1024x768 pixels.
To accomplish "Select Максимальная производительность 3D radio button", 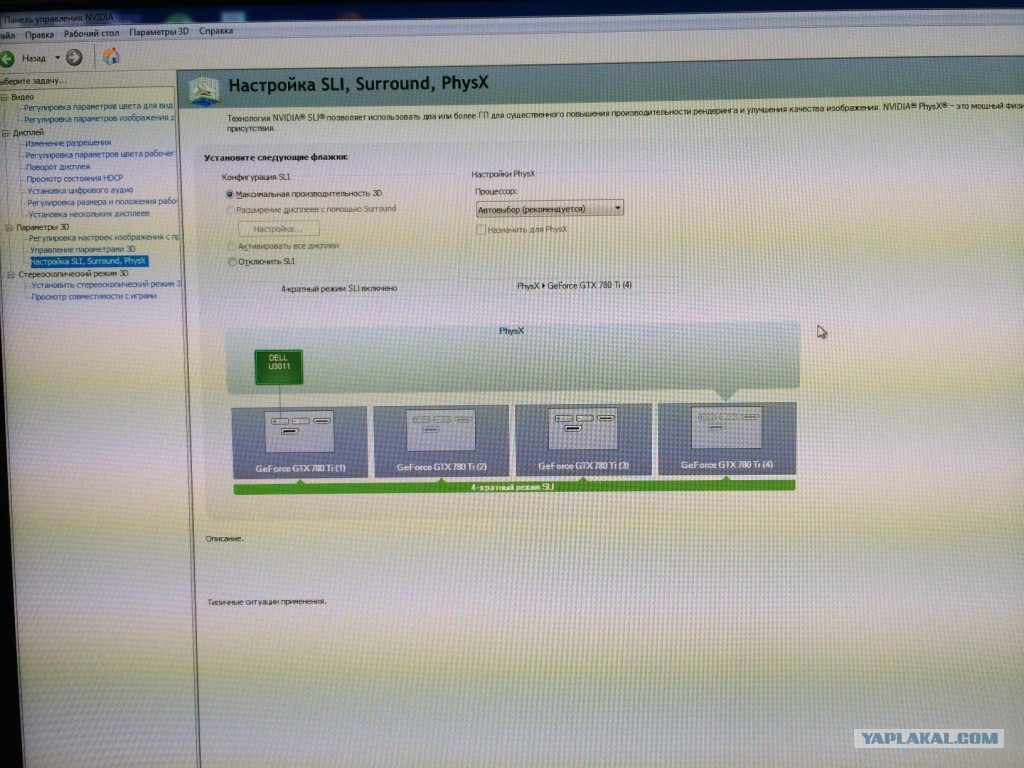I will (229, 194).
